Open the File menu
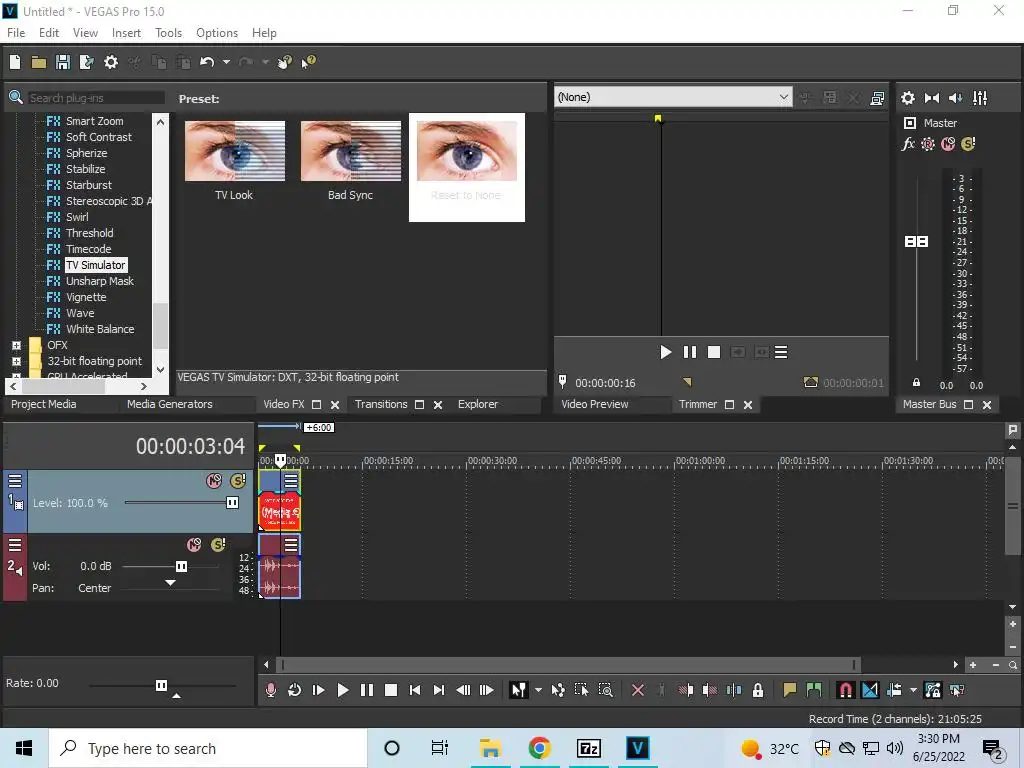 click(16, 33)
